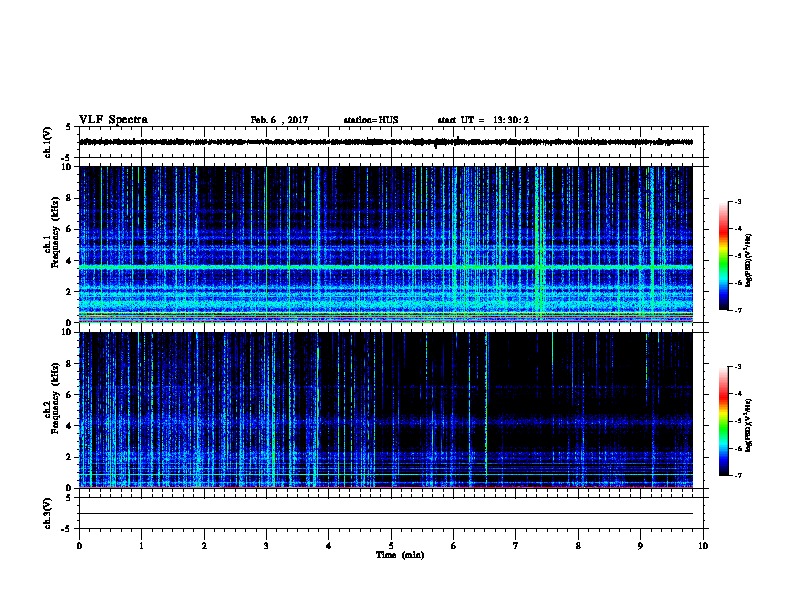Click the flat ch.3 waveform line
The image size is (792, 612).
386,514
